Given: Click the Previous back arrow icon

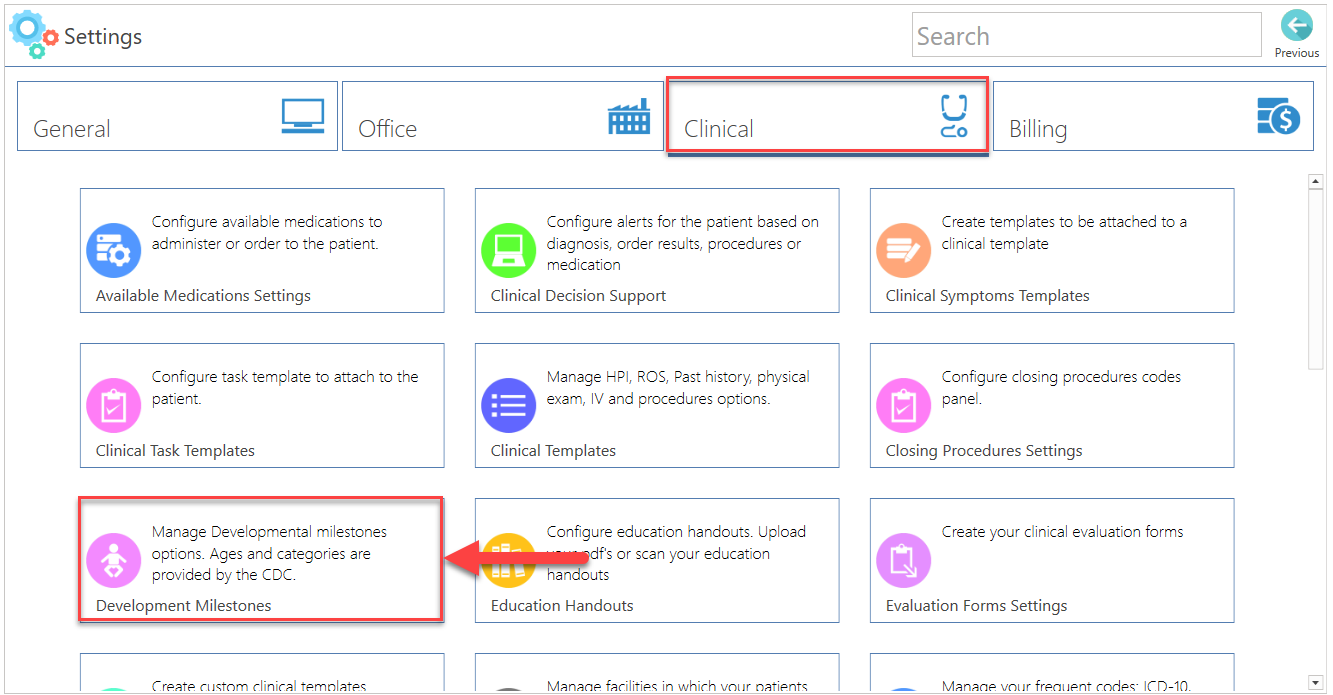Looking at the screenshot, I should coord(1296,26).
